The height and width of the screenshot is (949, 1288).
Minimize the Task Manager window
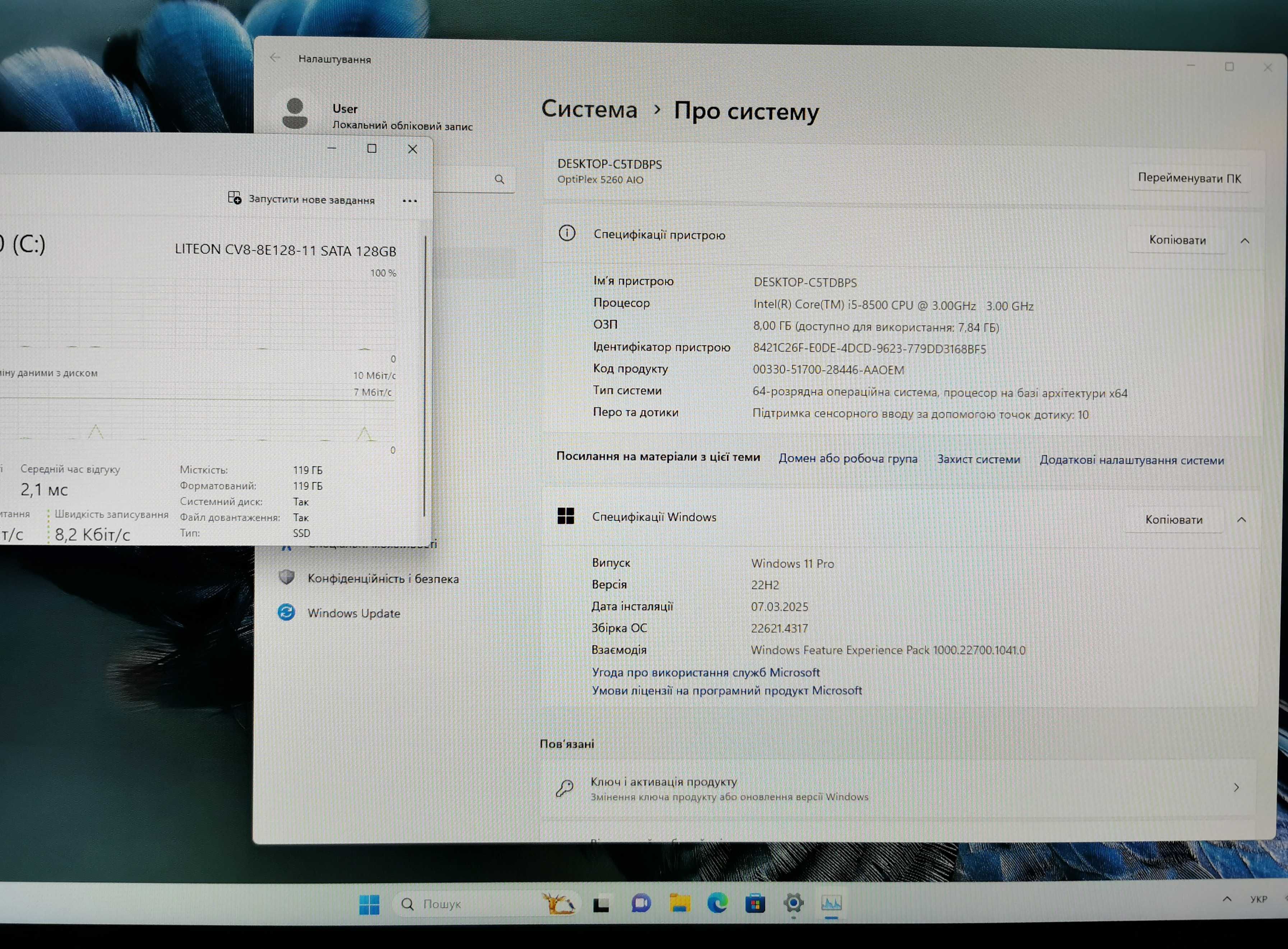coord(332,148)
